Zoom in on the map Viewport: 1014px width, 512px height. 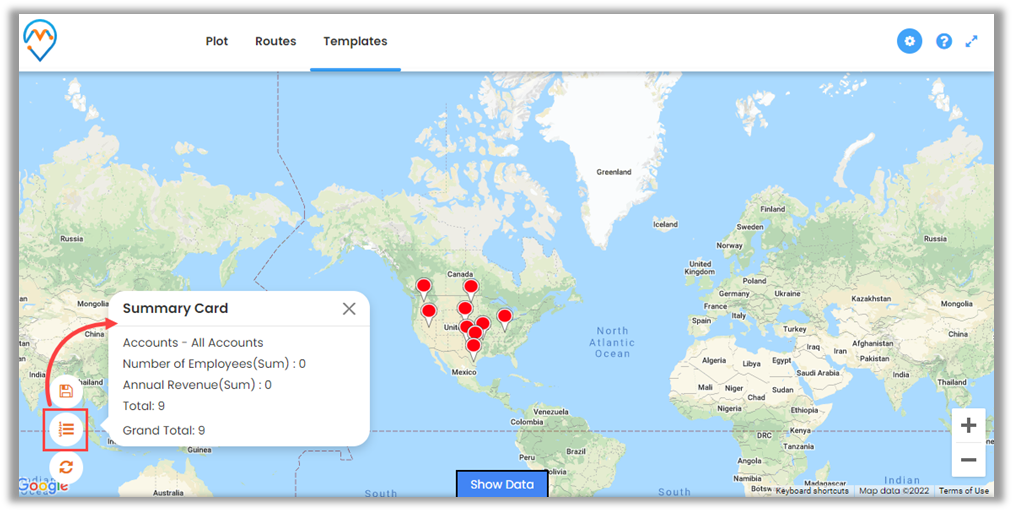point(968,425)
